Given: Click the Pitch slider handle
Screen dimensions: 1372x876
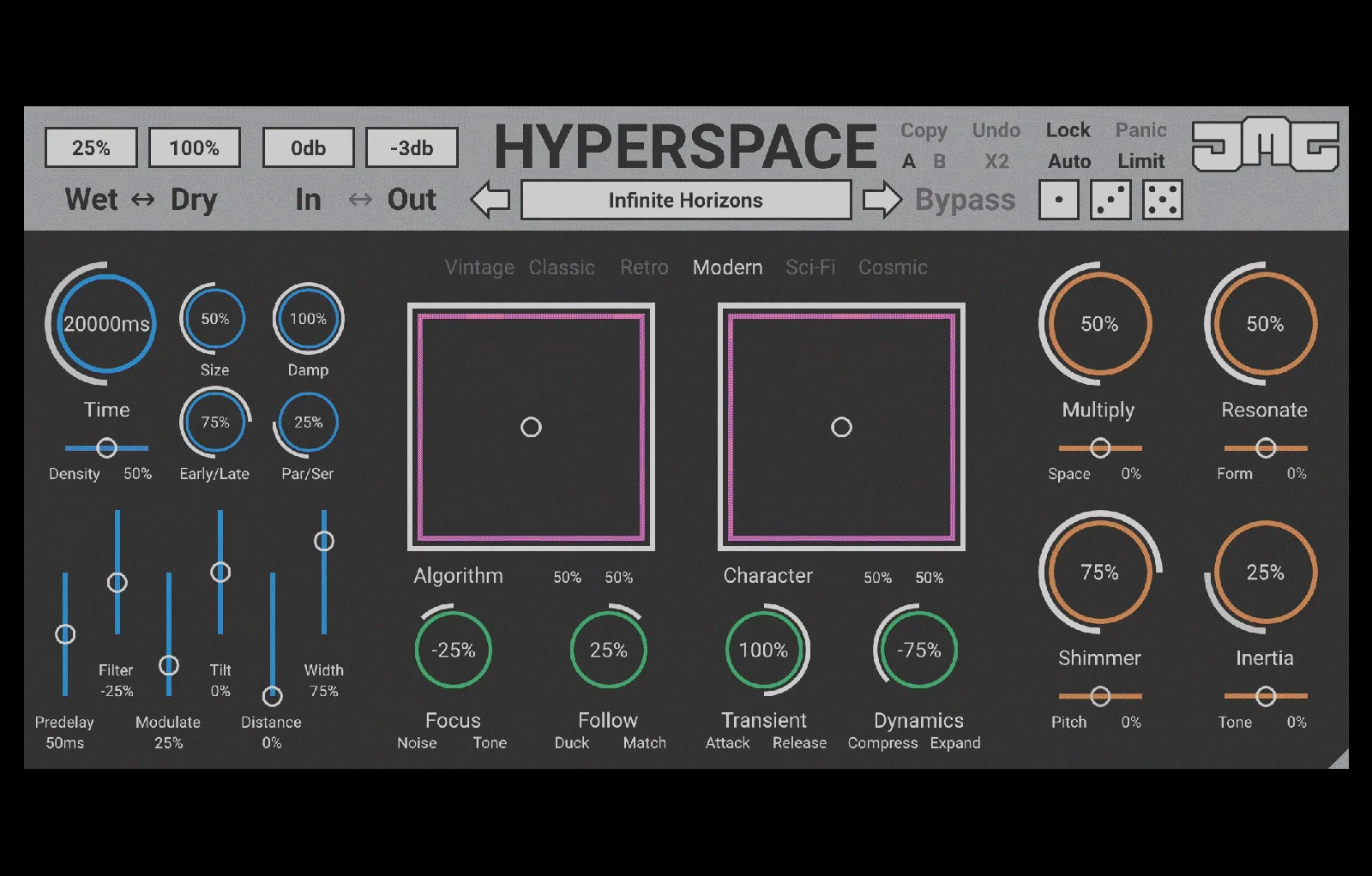Looking at the screenshot, I should pyautogui.click(x=1100, y=696).
